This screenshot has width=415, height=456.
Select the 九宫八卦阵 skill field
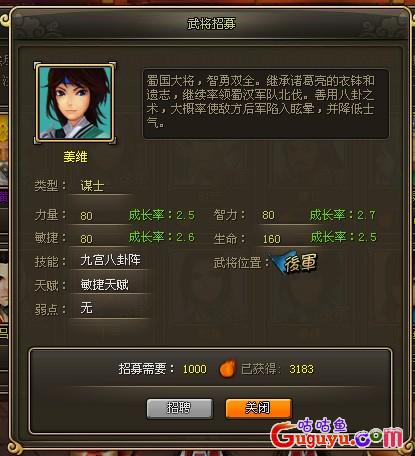pos(111,260)
